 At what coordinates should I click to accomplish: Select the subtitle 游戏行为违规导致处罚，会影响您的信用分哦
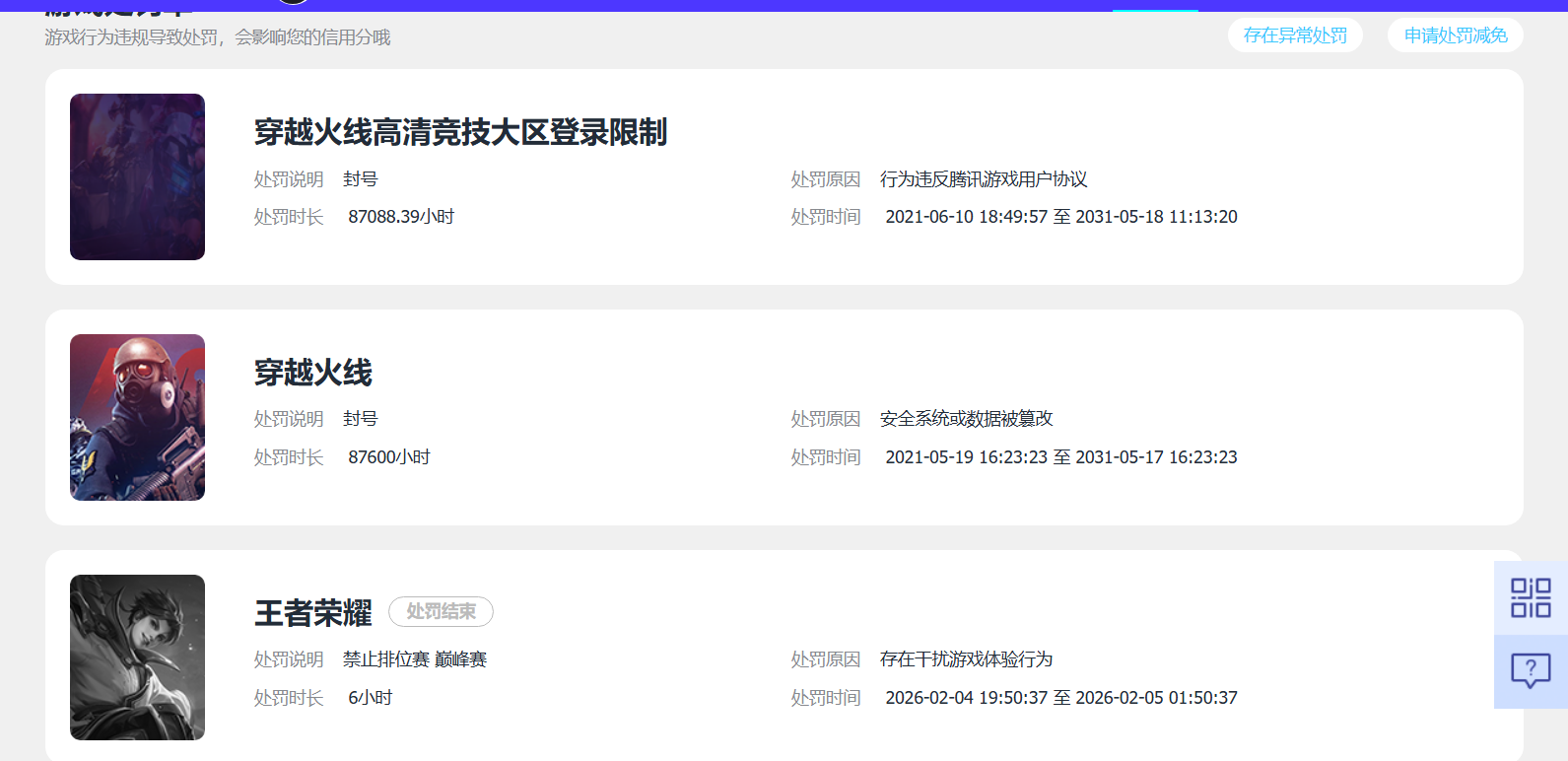218,37
